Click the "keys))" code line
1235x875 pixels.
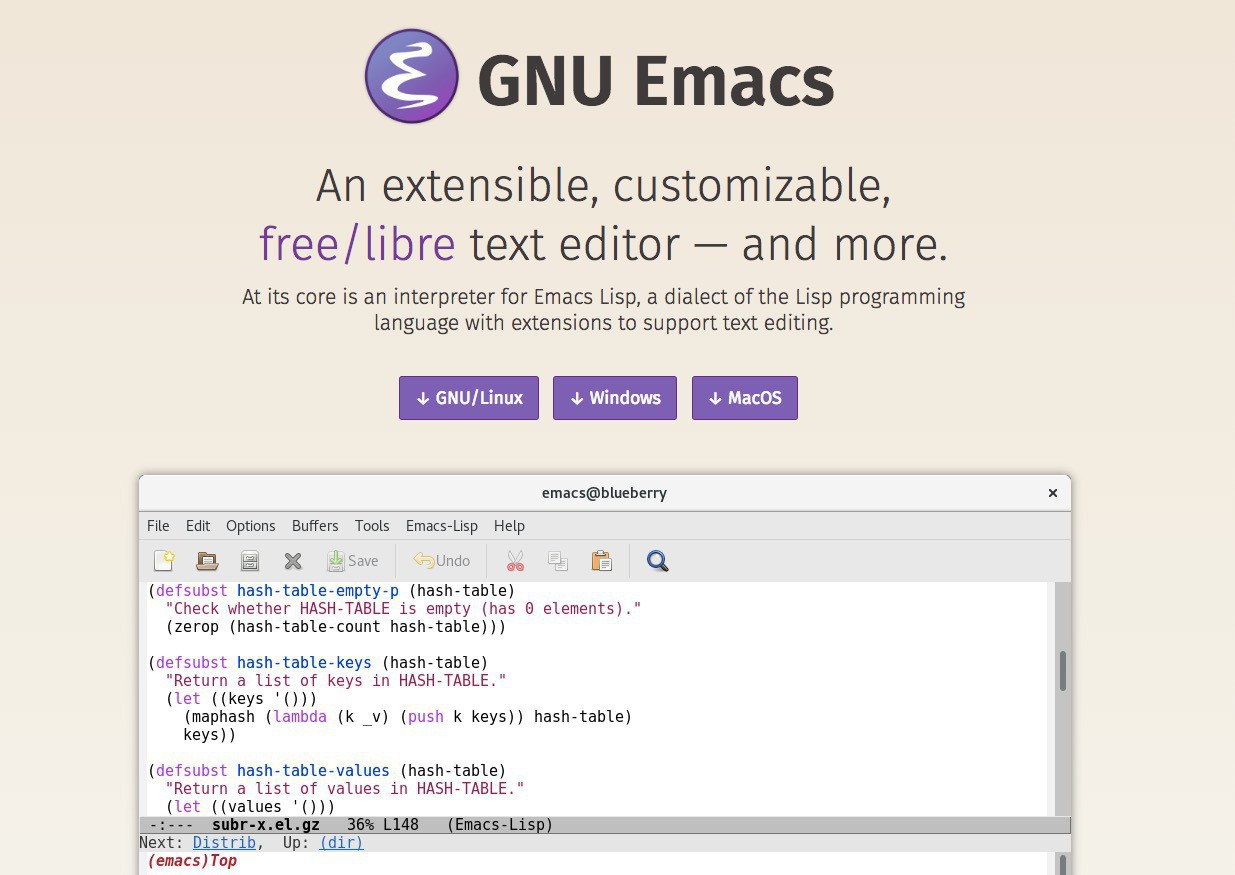click(x=209, y=735)
